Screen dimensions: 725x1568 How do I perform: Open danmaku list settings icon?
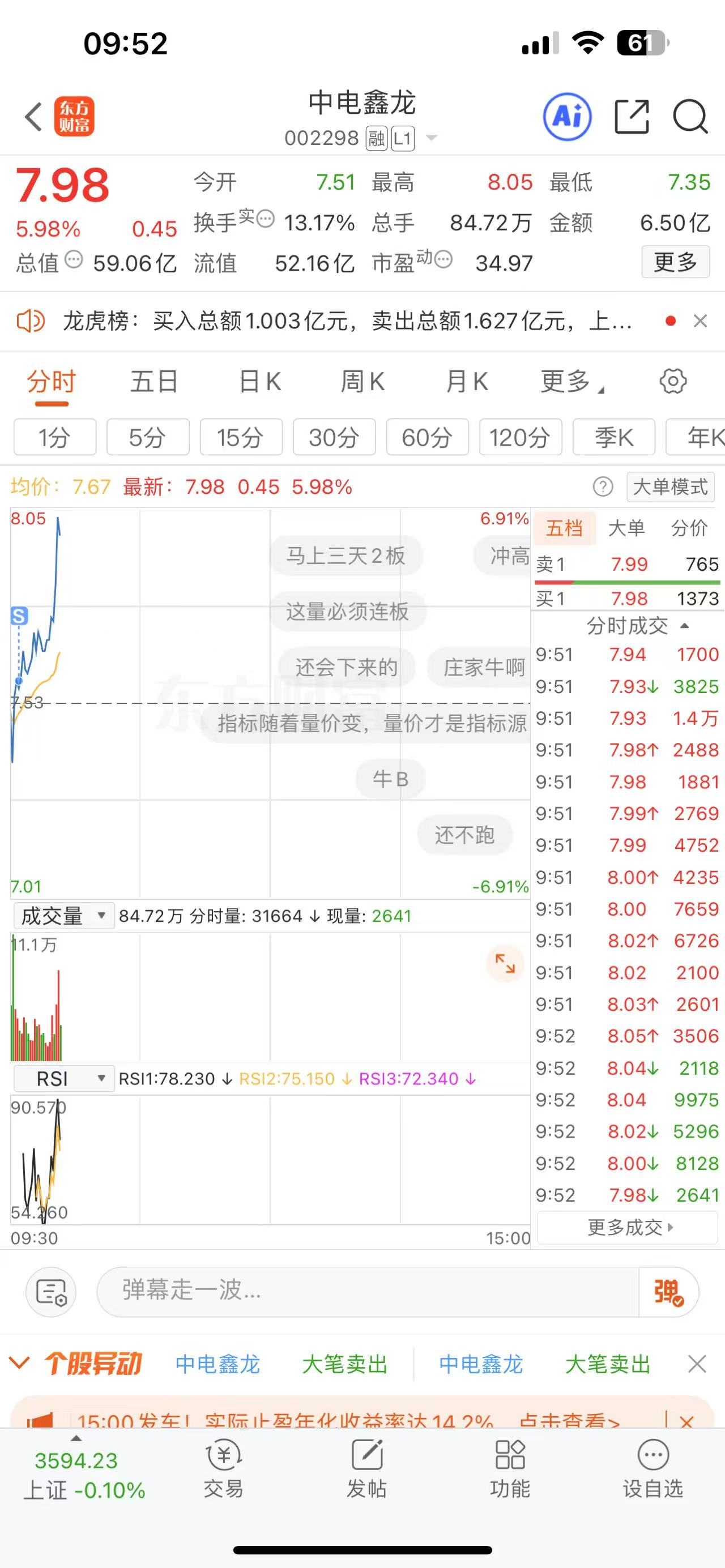coord(51,1292)
